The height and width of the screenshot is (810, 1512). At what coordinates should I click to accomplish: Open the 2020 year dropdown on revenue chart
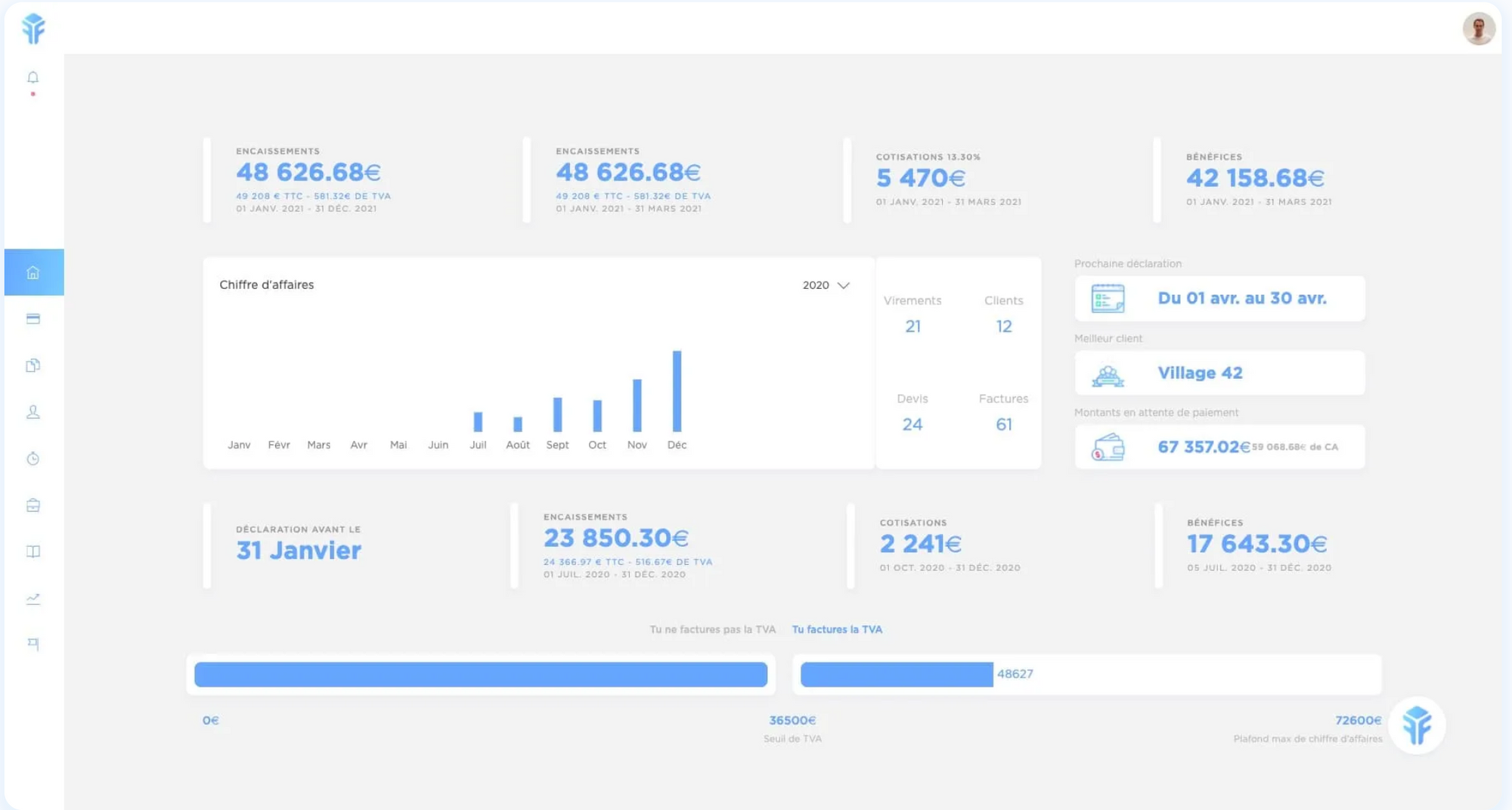[x=826, y=285]
